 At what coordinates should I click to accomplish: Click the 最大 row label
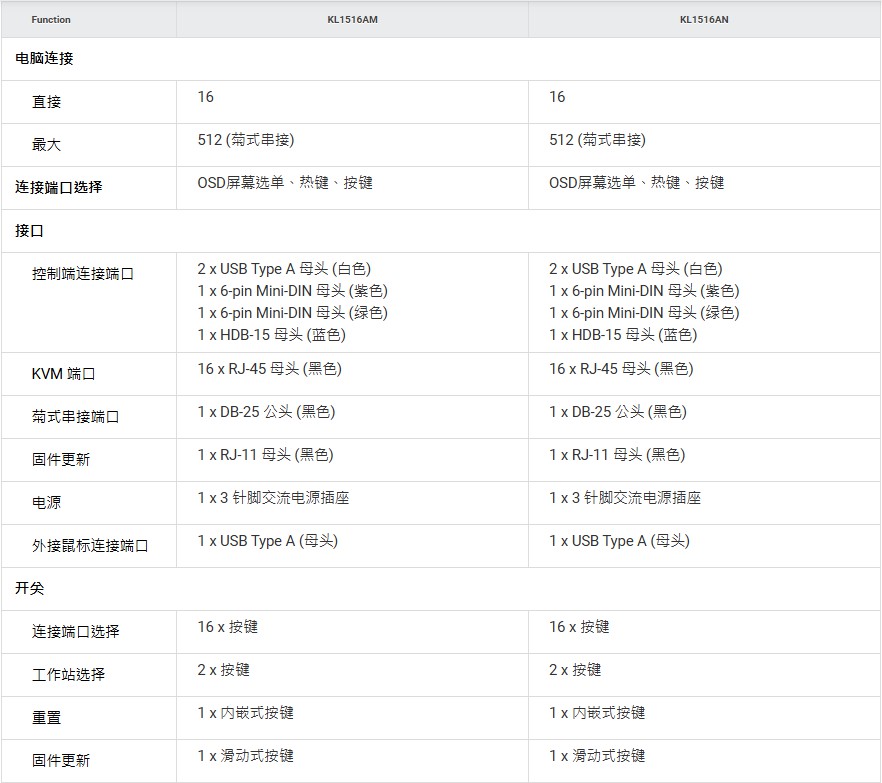point(46,145)
